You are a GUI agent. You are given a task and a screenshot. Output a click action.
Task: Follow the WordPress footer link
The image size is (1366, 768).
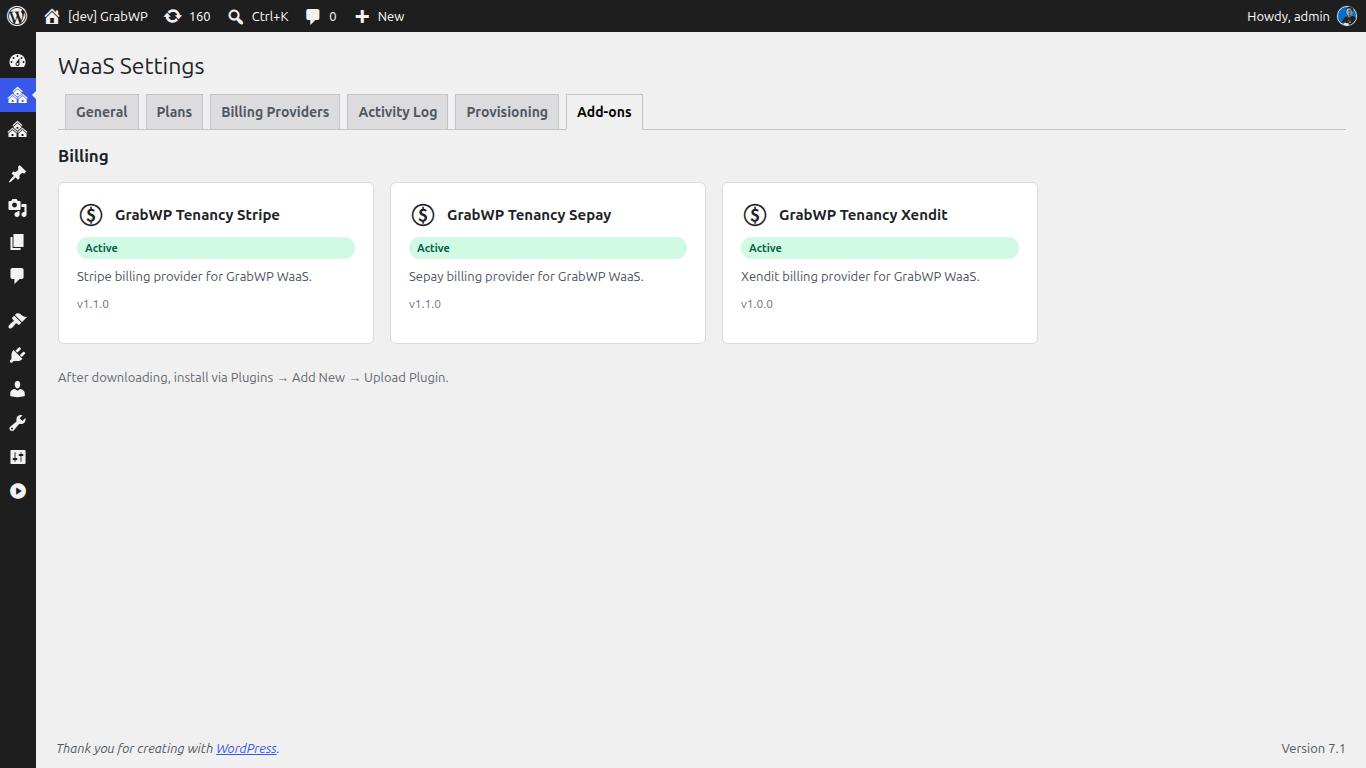pos(246,748)
